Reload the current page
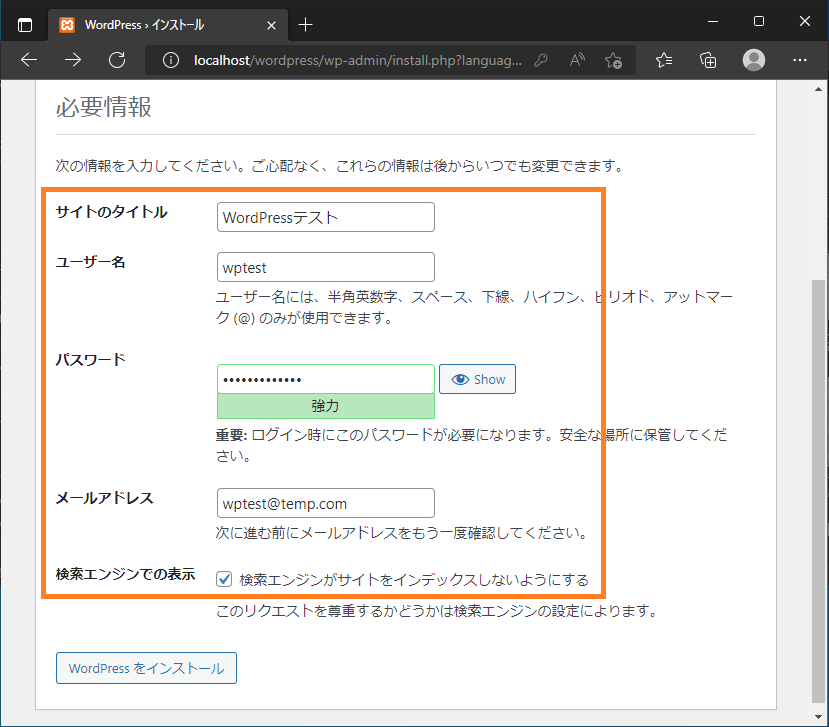Image resolution: width=829 pixels, height=727 pixels. pos(117,60)
